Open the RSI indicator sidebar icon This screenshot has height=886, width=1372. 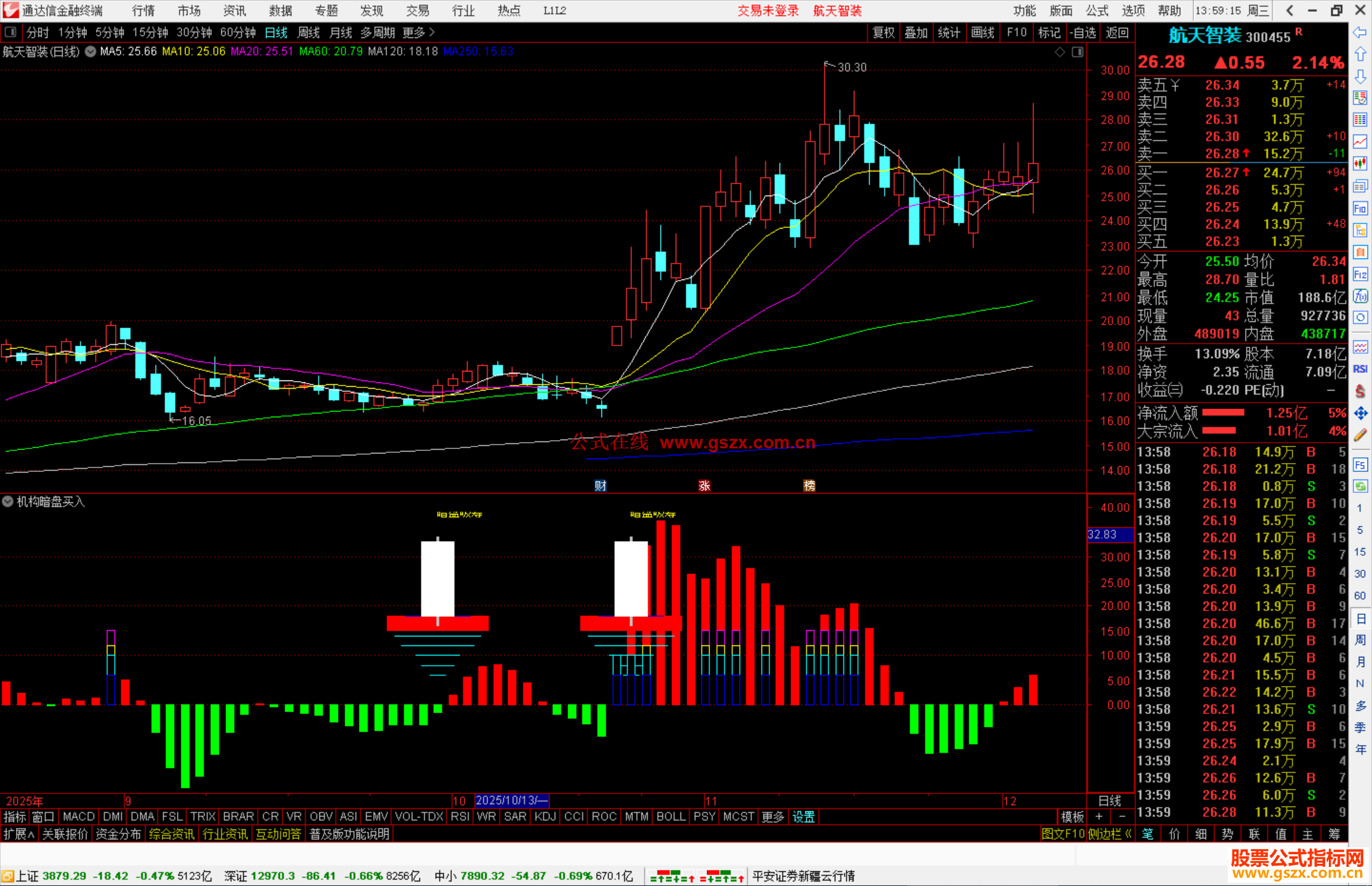[x=1360, y=369]
